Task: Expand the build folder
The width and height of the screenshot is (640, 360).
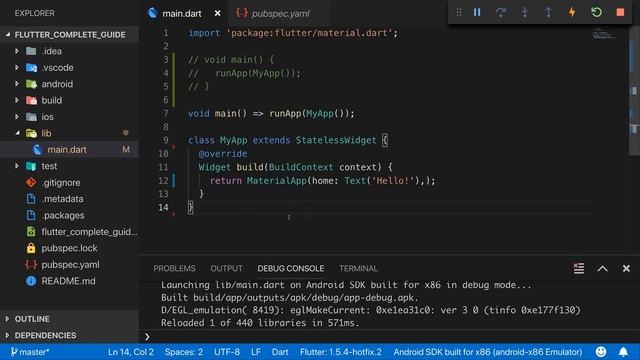Action: [17, 100]
